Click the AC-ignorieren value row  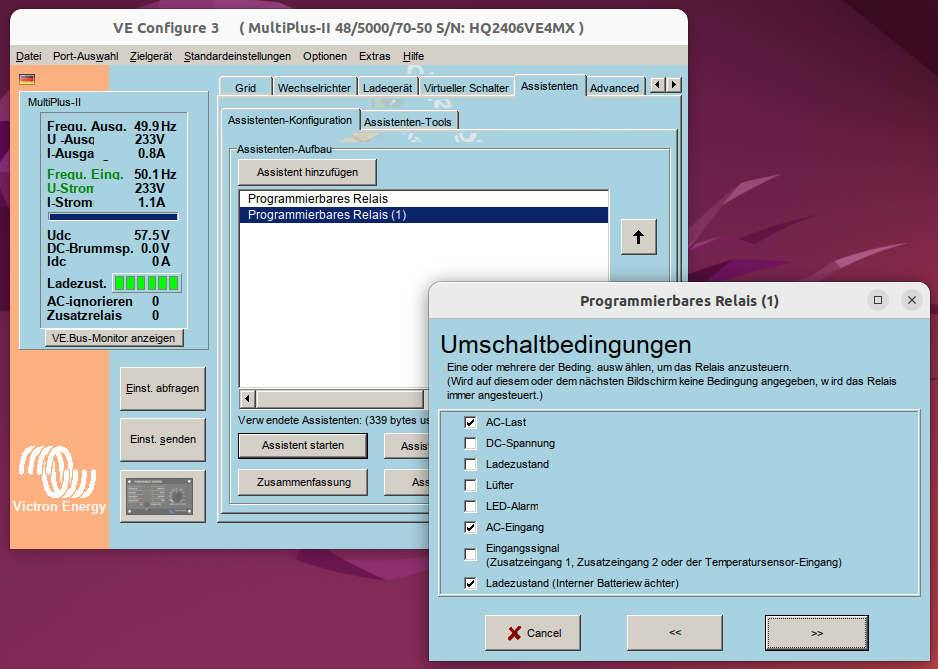[103, 301]
